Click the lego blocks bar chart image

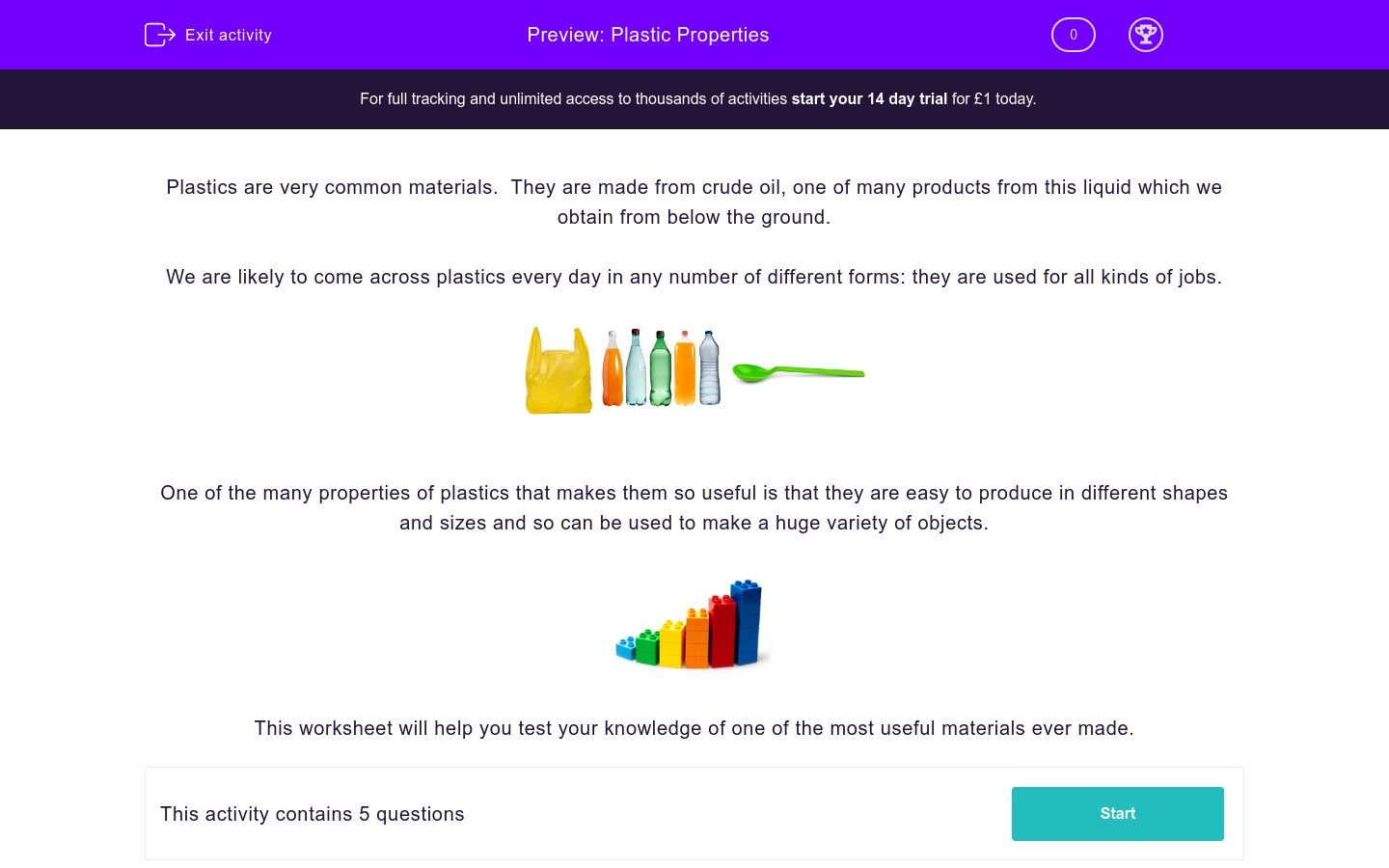[x=692, y=625]
